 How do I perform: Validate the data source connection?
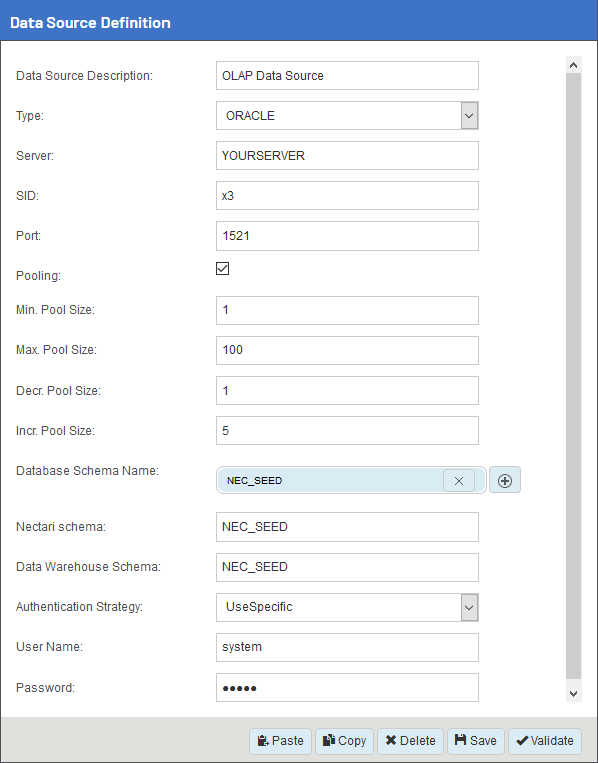click(545, 741)
